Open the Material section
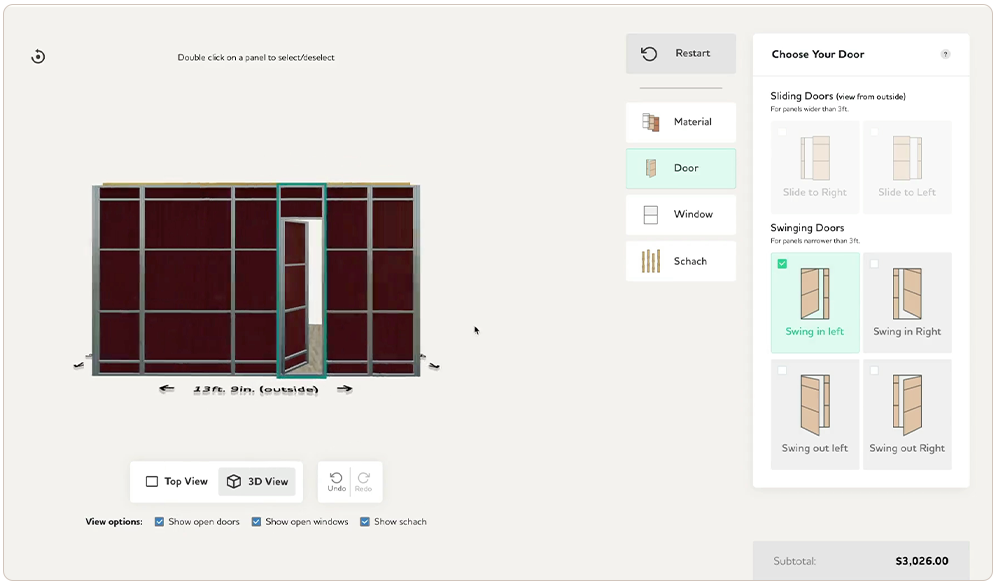995x584 pixels. click(680, 122)
